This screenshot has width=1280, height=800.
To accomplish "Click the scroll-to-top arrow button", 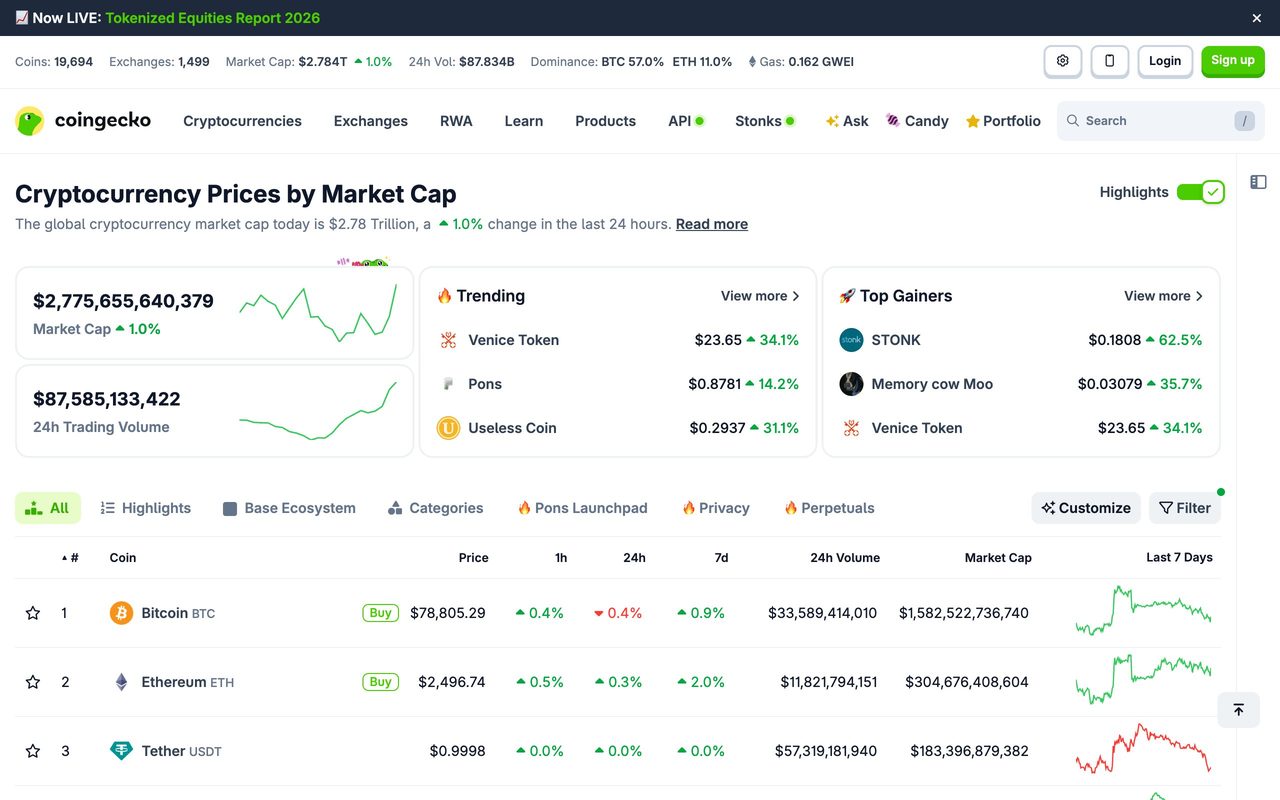I will pyautogui.click(x=1238, y=709).
